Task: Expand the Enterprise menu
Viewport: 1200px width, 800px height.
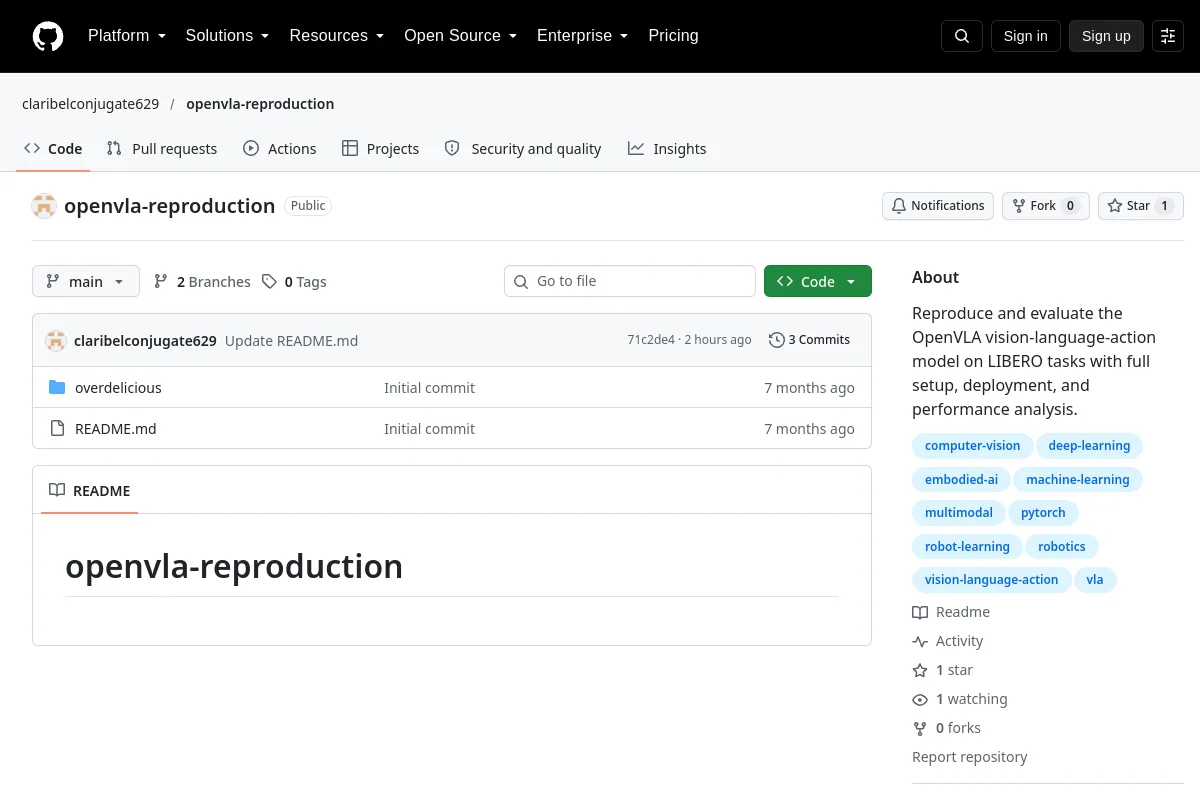Action: [x=582, y=36]
